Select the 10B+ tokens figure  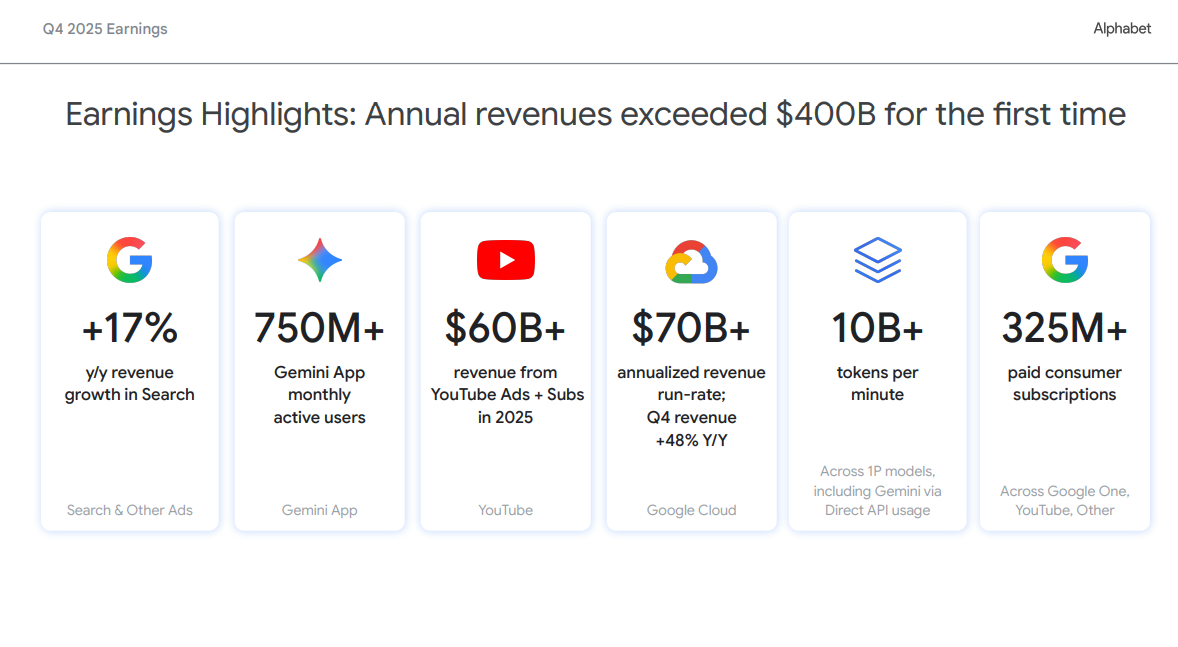[877, 327]
